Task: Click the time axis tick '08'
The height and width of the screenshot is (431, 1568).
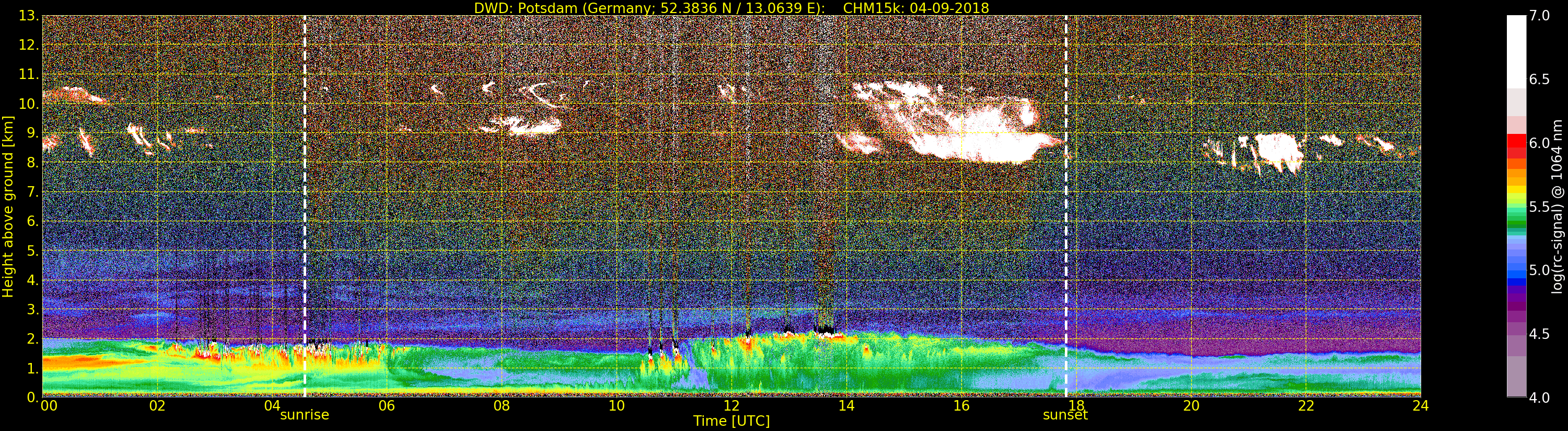Action: coord(502,406)
